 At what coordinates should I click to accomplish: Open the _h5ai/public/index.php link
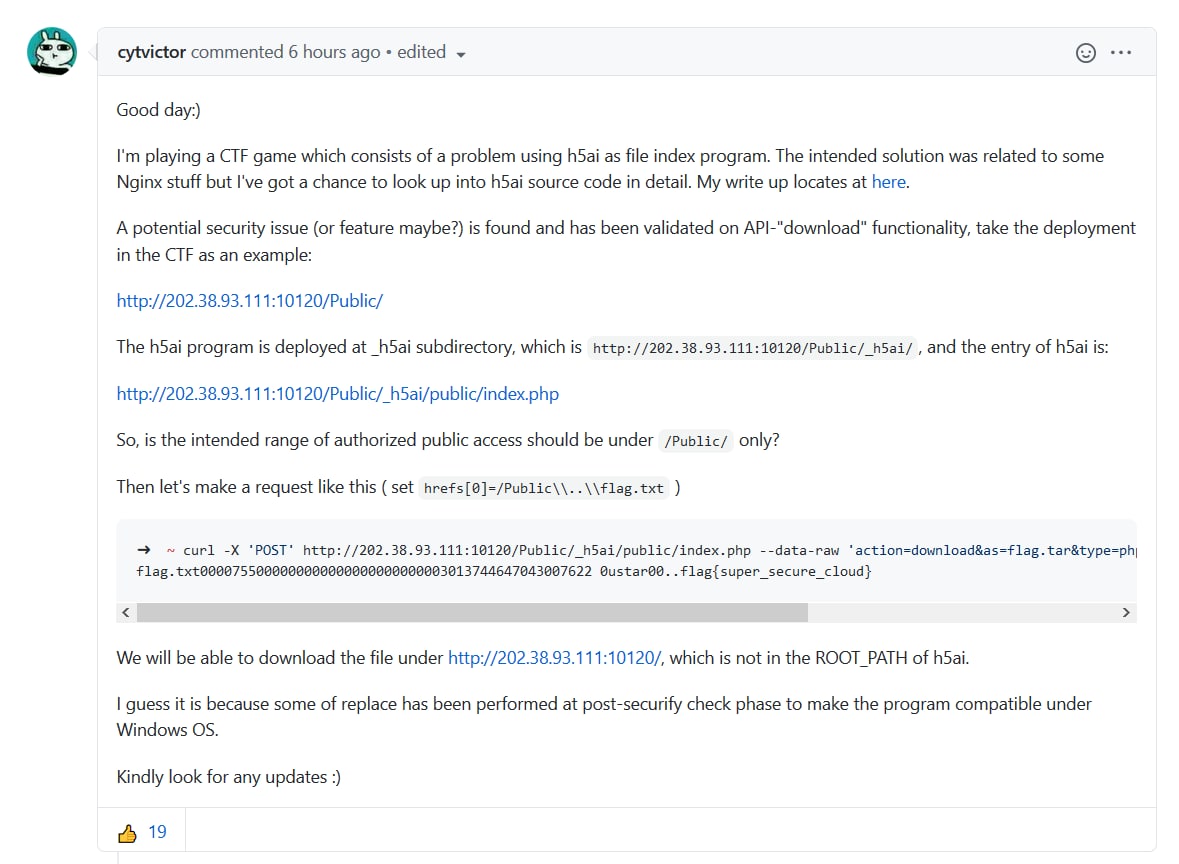point(338,394)
